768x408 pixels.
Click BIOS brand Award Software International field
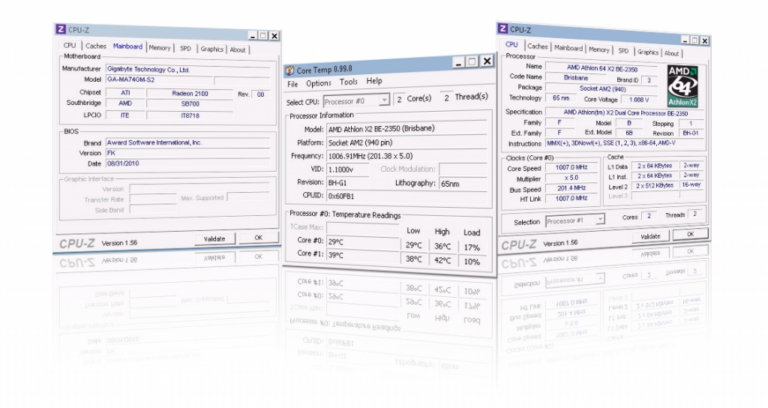188,143
